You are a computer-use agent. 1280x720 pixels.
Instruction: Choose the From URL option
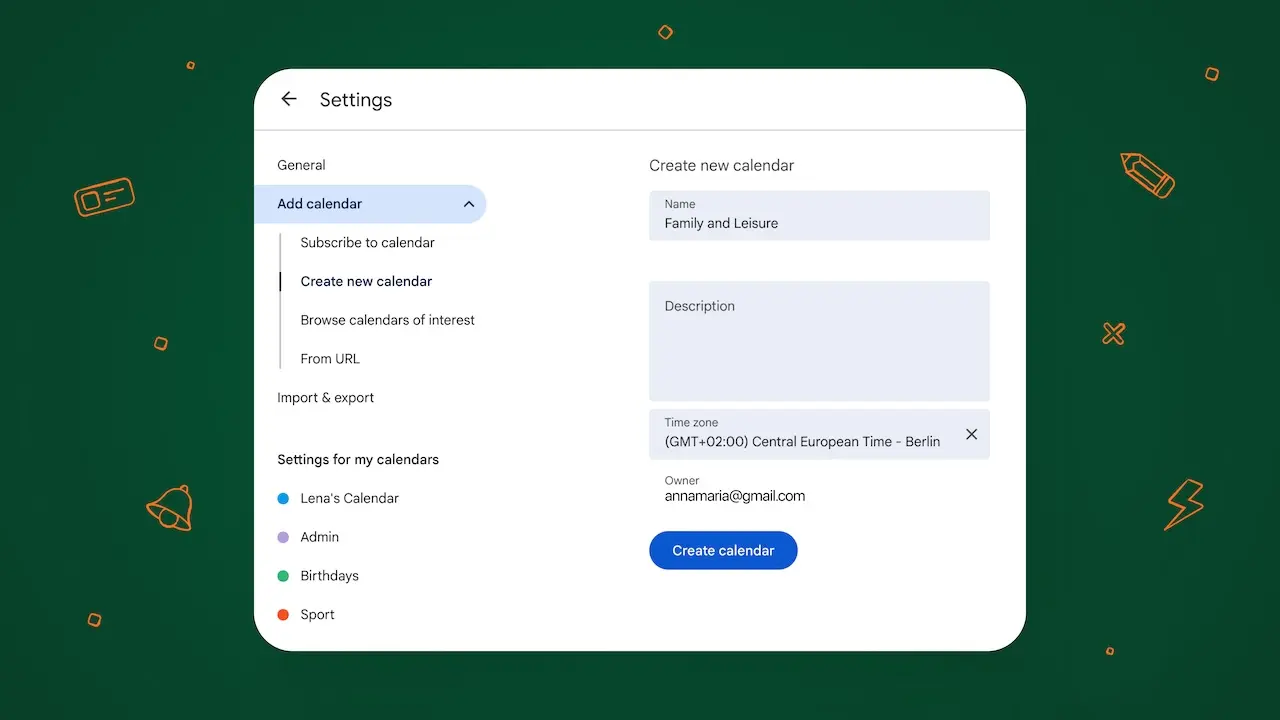[x=330, y=359]
